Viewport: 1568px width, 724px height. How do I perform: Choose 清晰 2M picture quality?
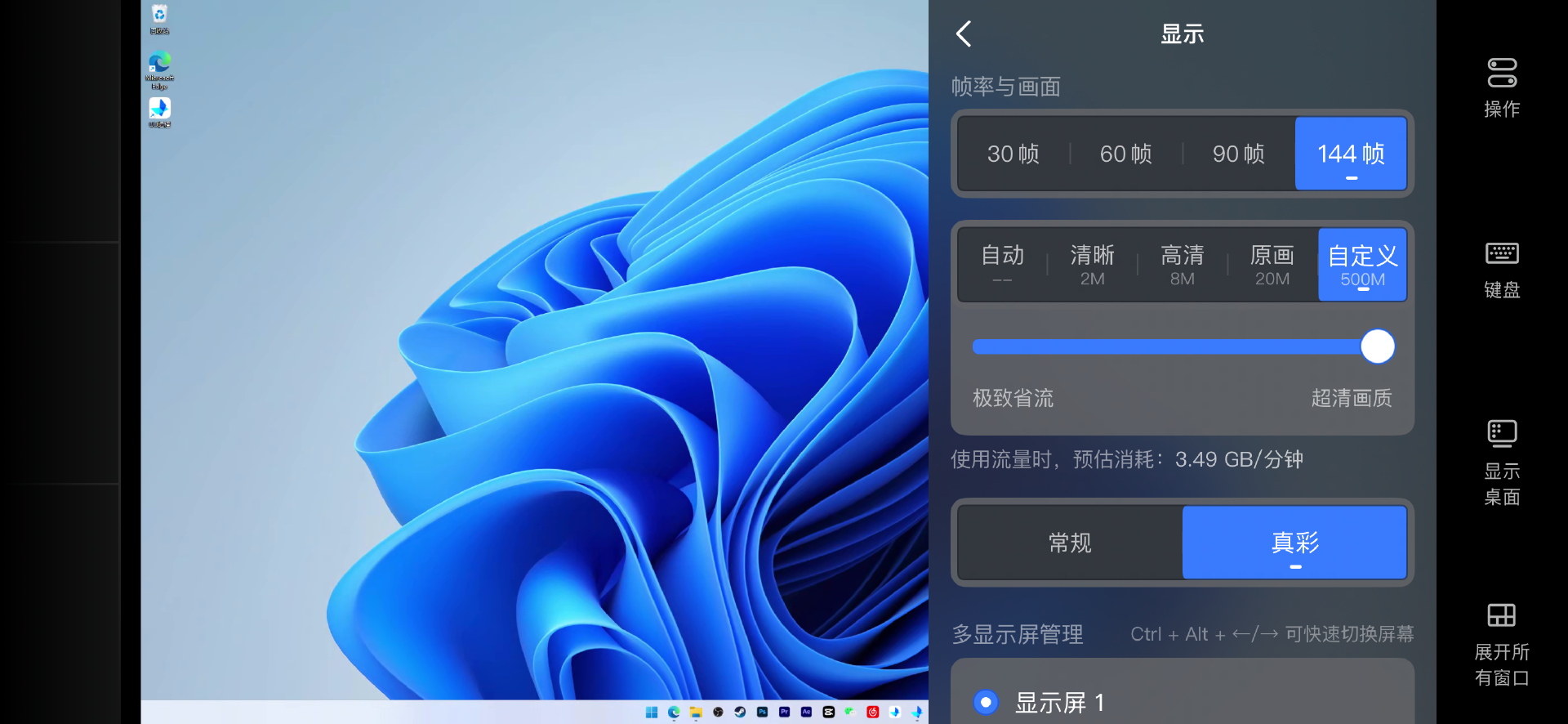(1093, 265)
